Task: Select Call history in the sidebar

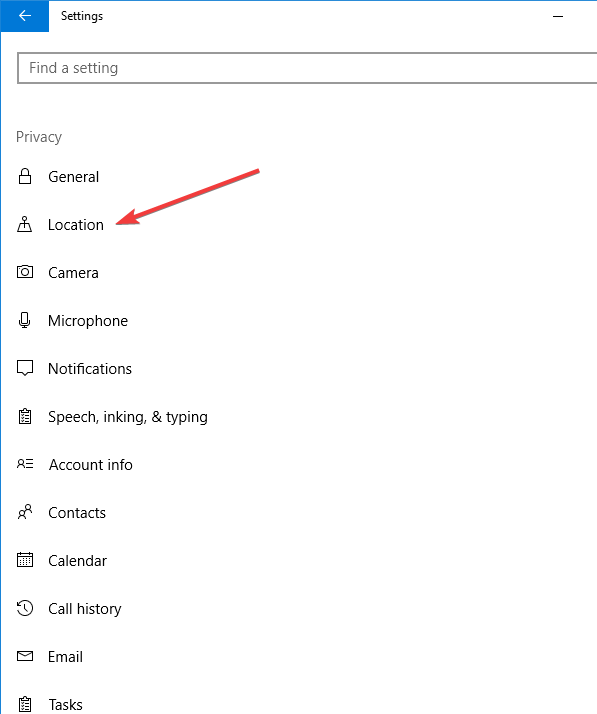Action: click(x=85, y=609)
